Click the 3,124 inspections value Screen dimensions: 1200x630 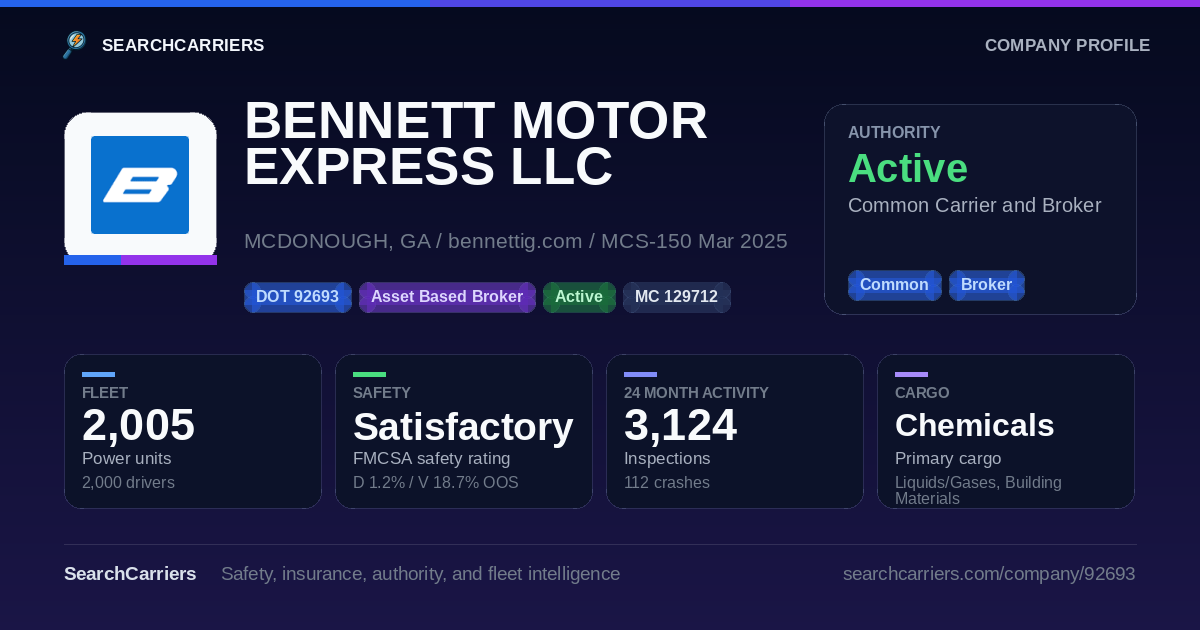click(x=681, y=425)
